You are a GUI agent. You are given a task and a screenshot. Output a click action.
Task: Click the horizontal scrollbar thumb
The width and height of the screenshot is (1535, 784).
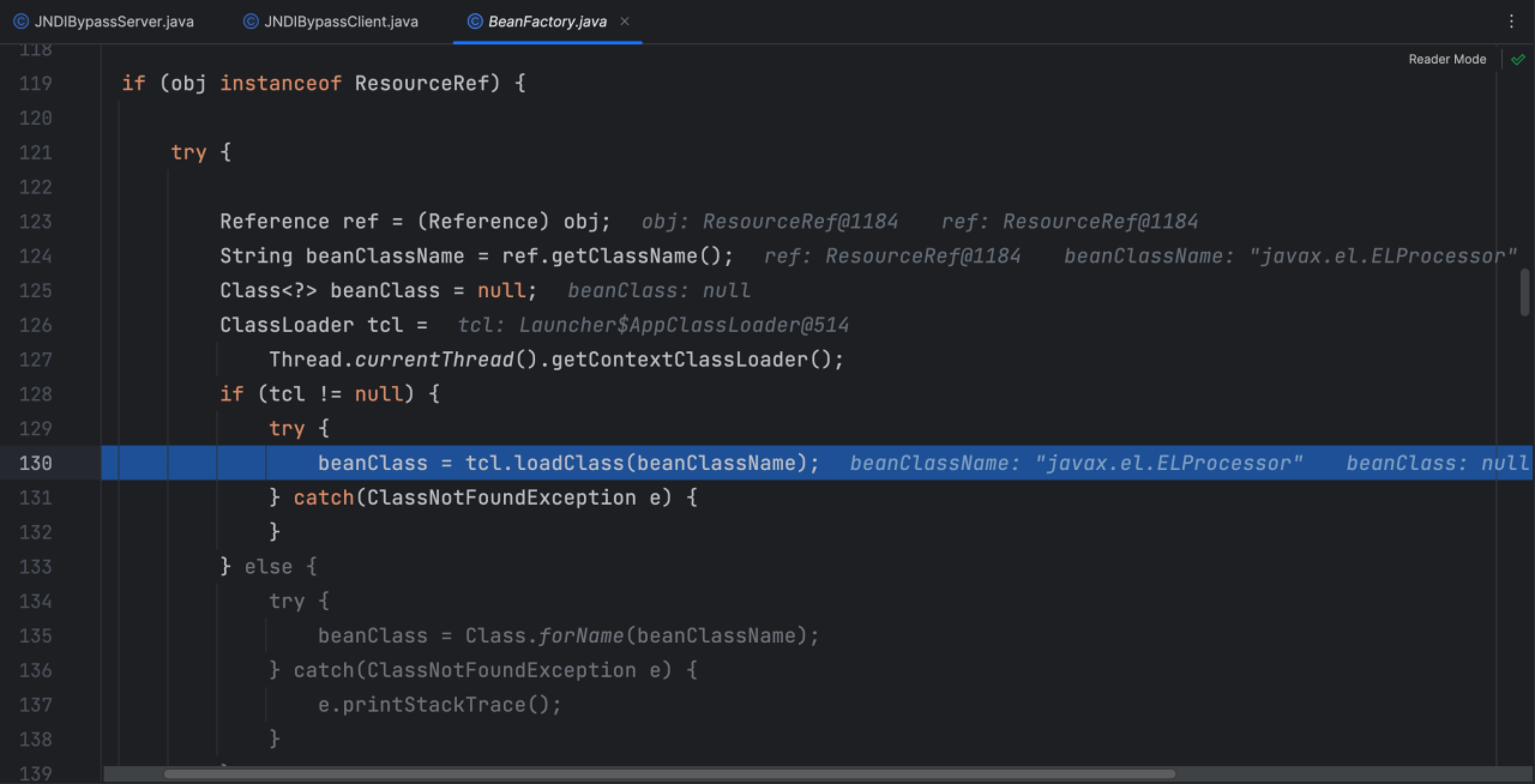click(669, 774)
